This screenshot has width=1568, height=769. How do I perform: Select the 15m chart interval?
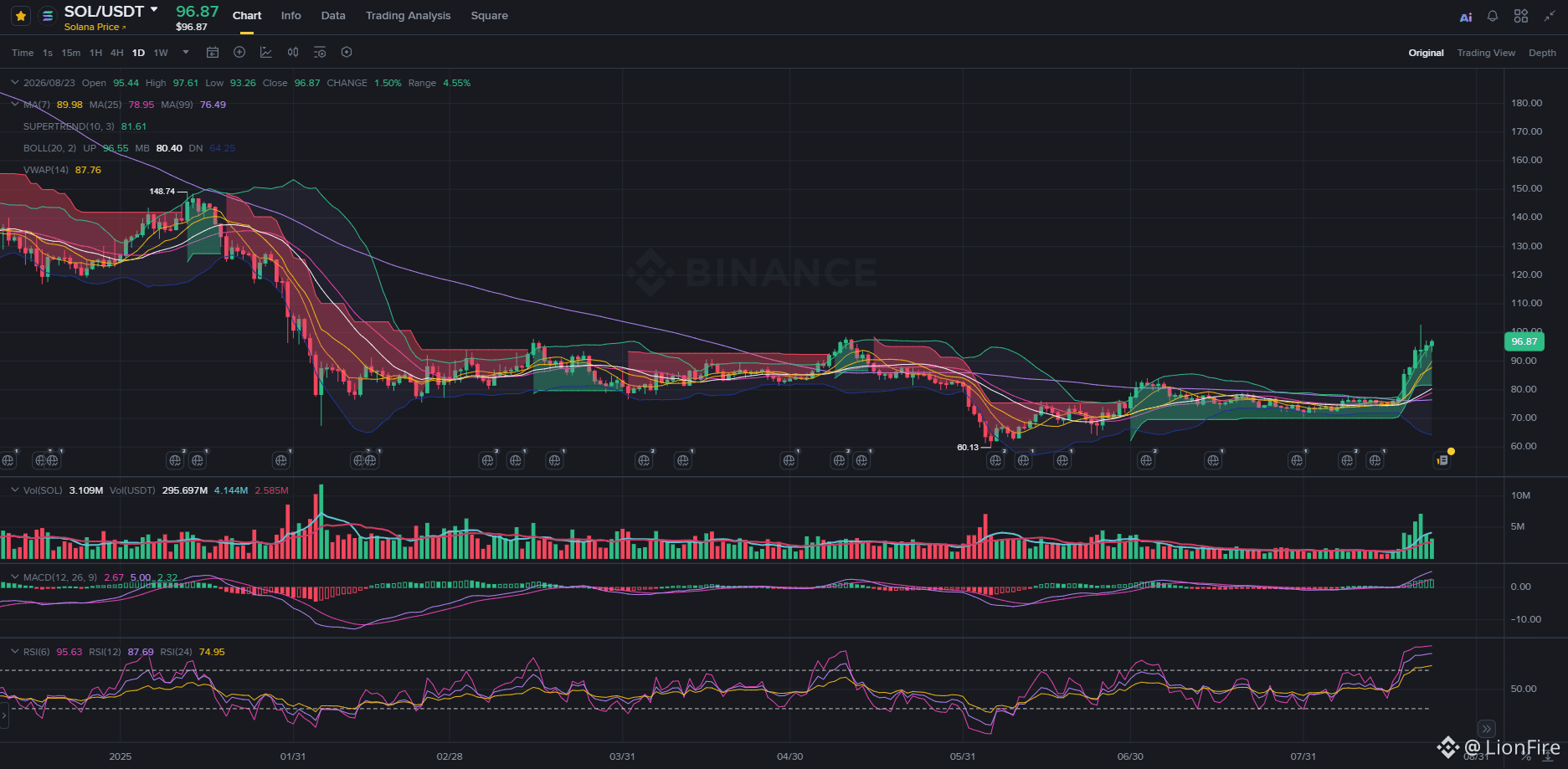click(71, 53)
